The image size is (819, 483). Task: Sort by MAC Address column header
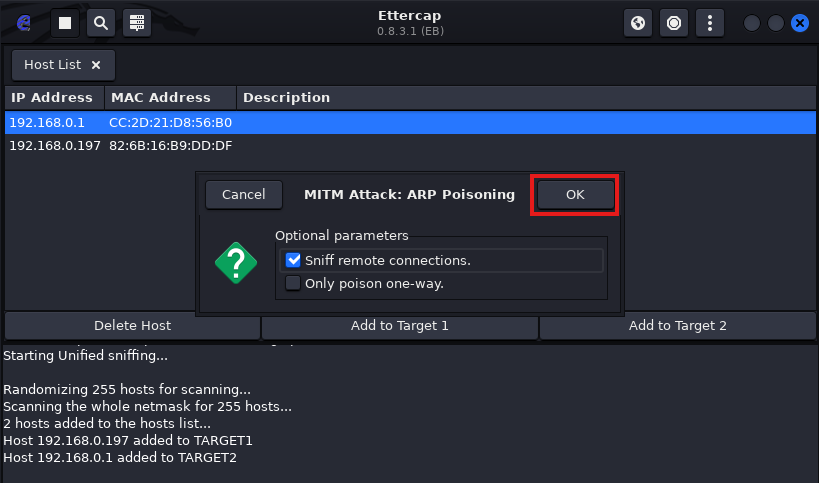(x=161, y=98)
